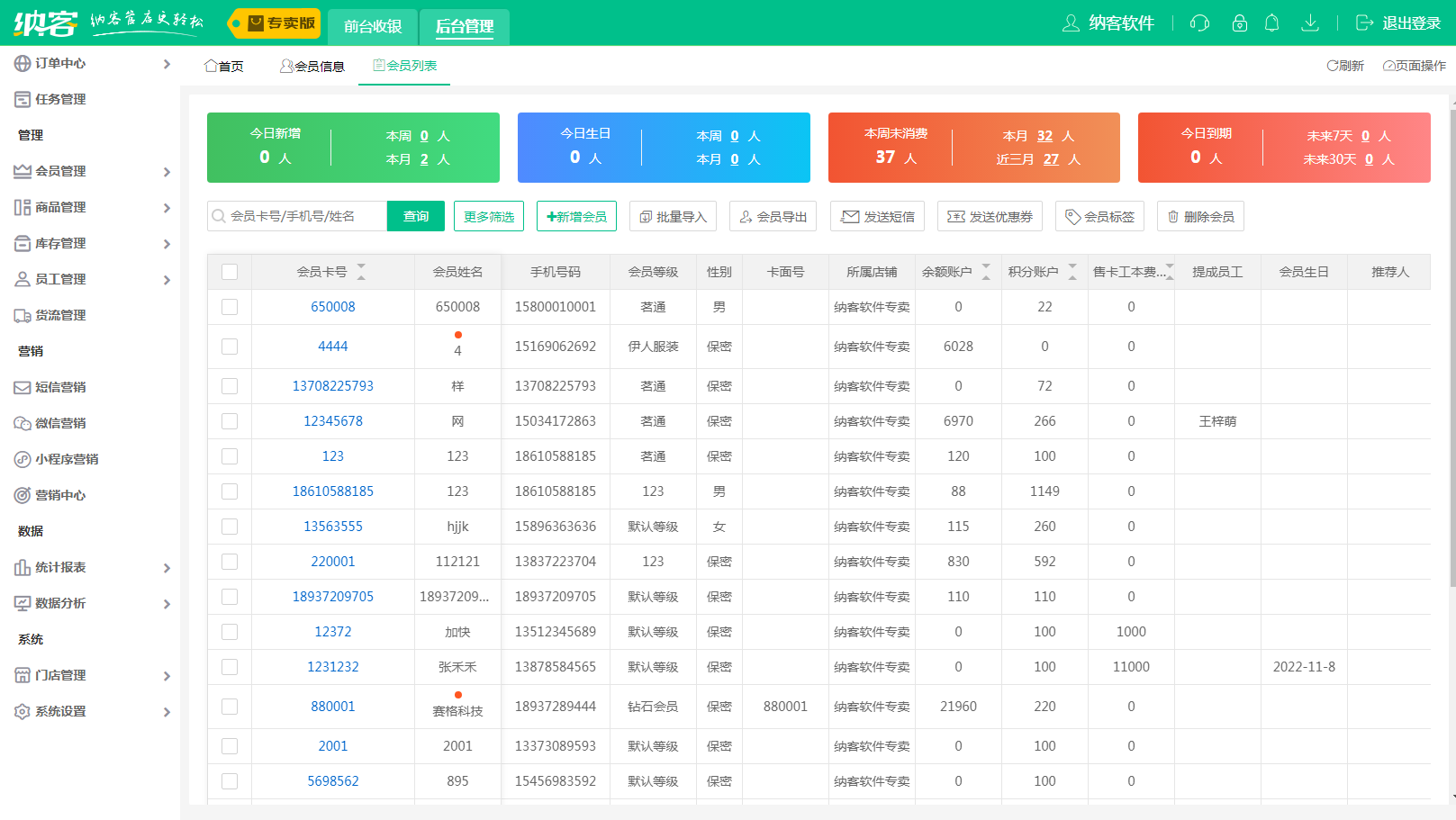Open 短信营销 from the sidebar

coord(59,387)
